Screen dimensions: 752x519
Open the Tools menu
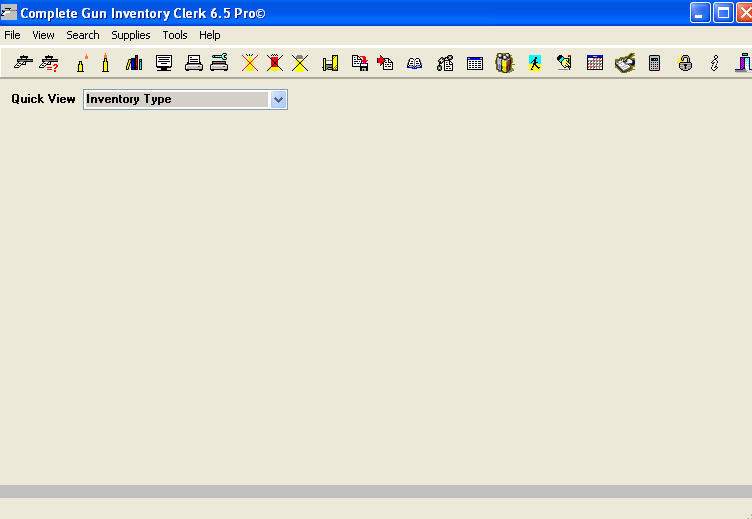(x=175, y=35)
